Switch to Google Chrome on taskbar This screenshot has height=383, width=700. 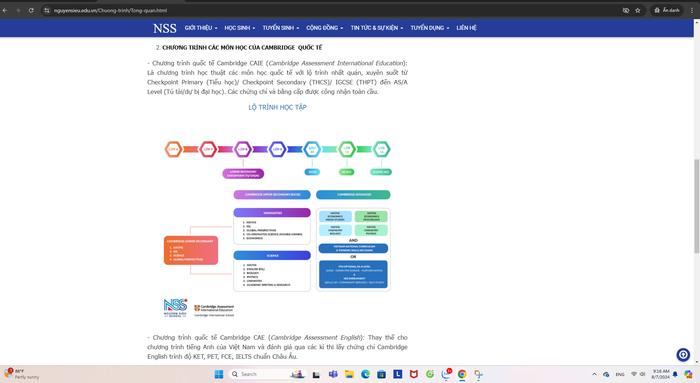[x=462, y=374]
